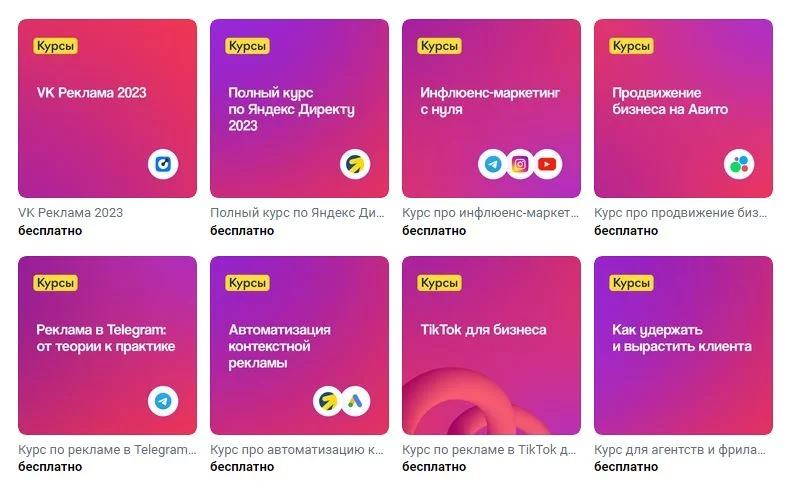
Task: Open the 'Курс для агентств и фрила…' link
Action: [x=680, y=450]
